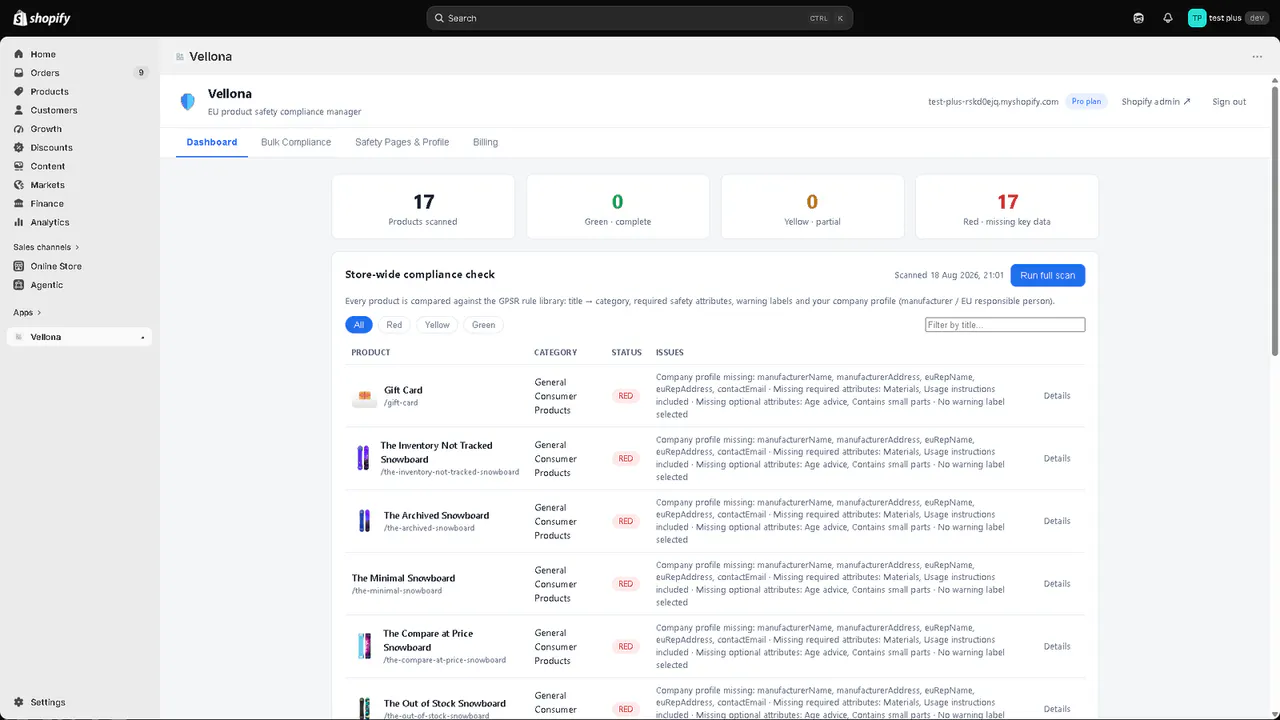Open Online Store channel
The height and width of the screenshot is (720, 1280).
click(x=56, y=266)
